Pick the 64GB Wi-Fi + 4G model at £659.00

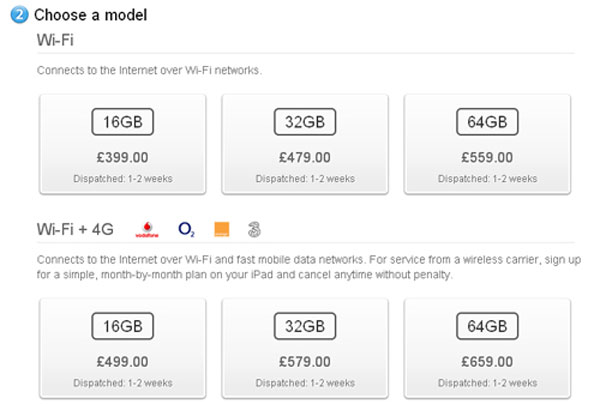click(x=487, y=347)
